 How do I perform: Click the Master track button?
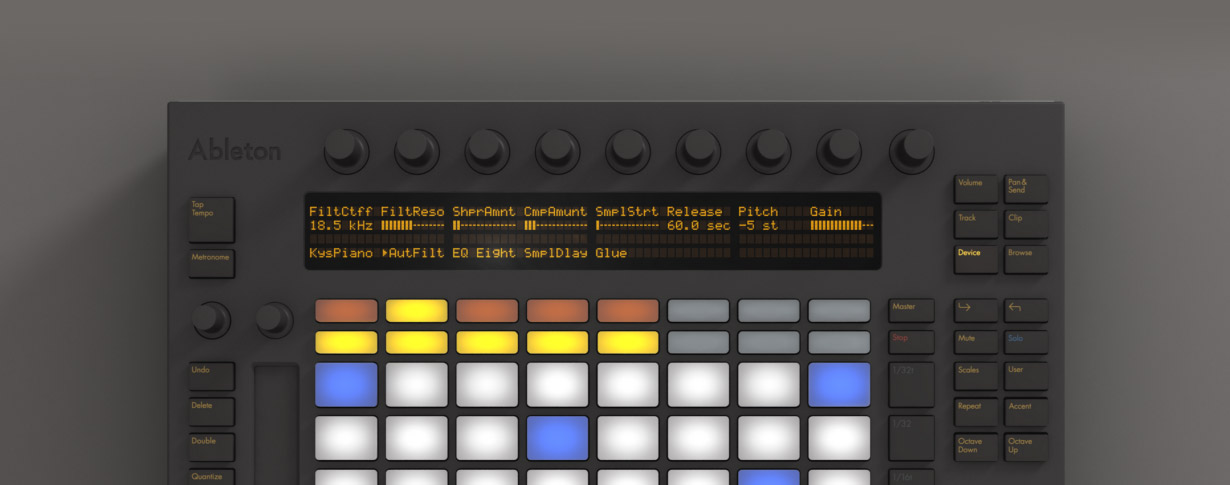click(911, 310)
